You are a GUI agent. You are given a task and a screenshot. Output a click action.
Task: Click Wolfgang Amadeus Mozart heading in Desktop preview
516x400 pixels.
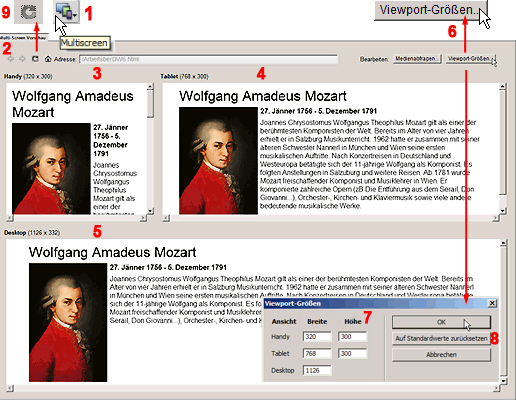click(x=112, y=252)
